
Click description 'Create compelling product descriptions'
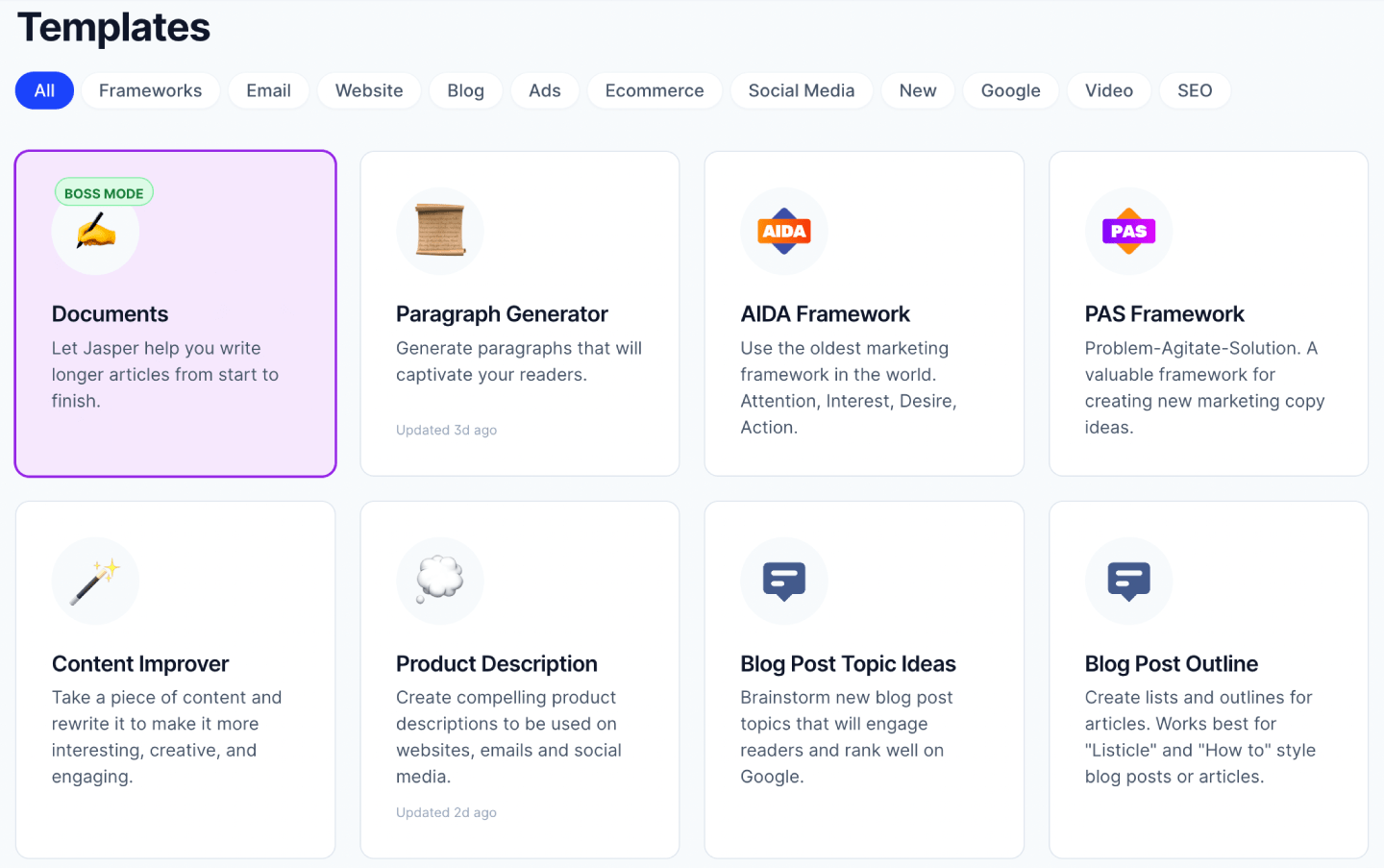[x=508, y=736]
